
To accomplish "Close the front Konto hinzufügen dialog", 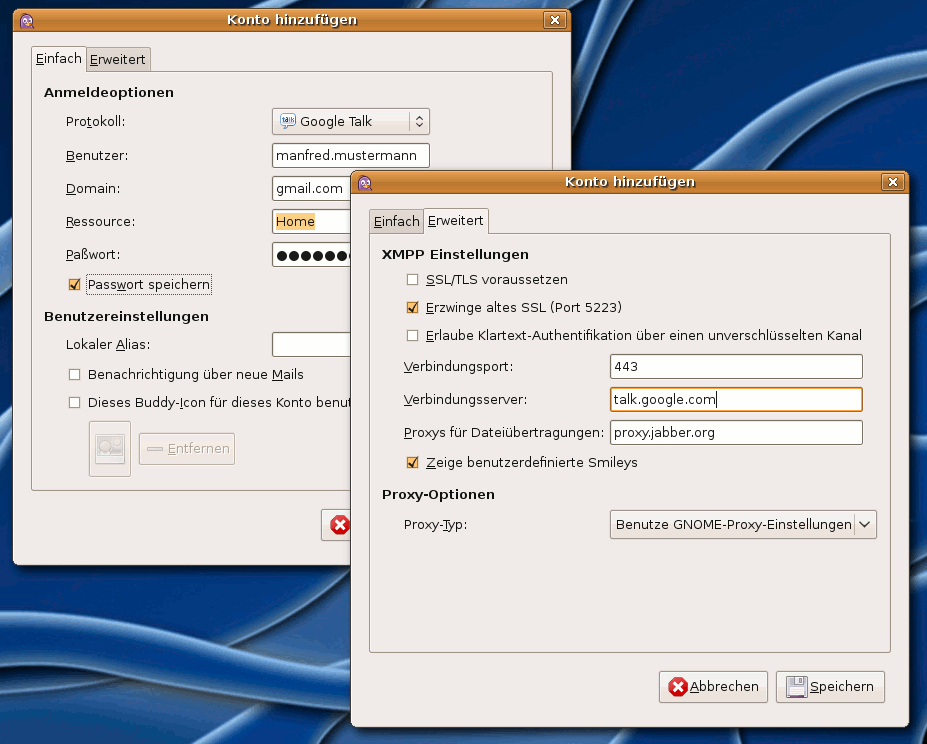I will 893,182.
